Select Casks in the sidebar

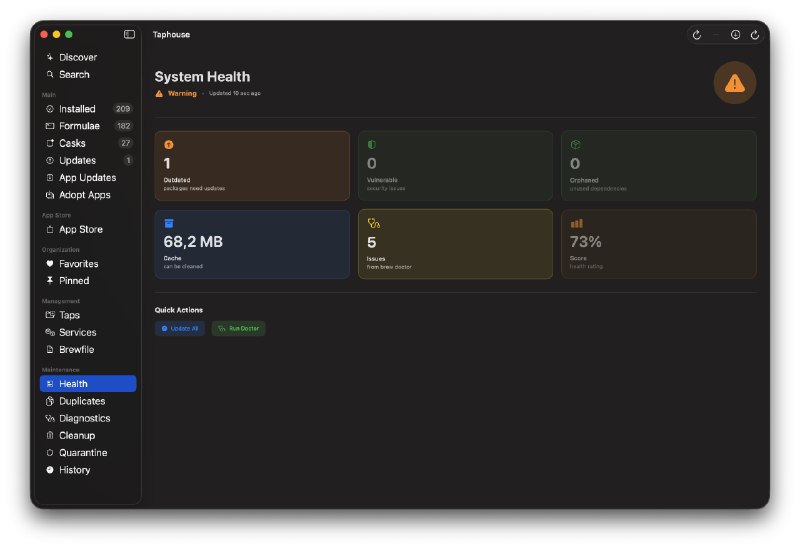[72, 143]
